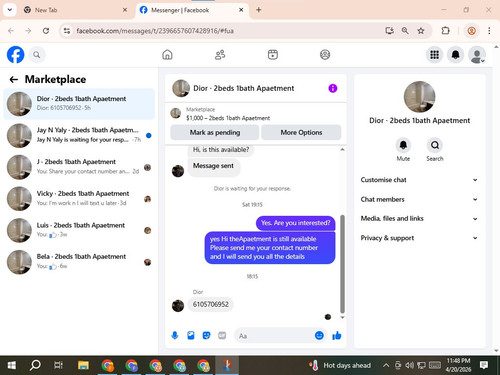The width and height of the screenshot is (500, 375).
Task: Click the Facebook search magnifier icon
Action: 37,55
